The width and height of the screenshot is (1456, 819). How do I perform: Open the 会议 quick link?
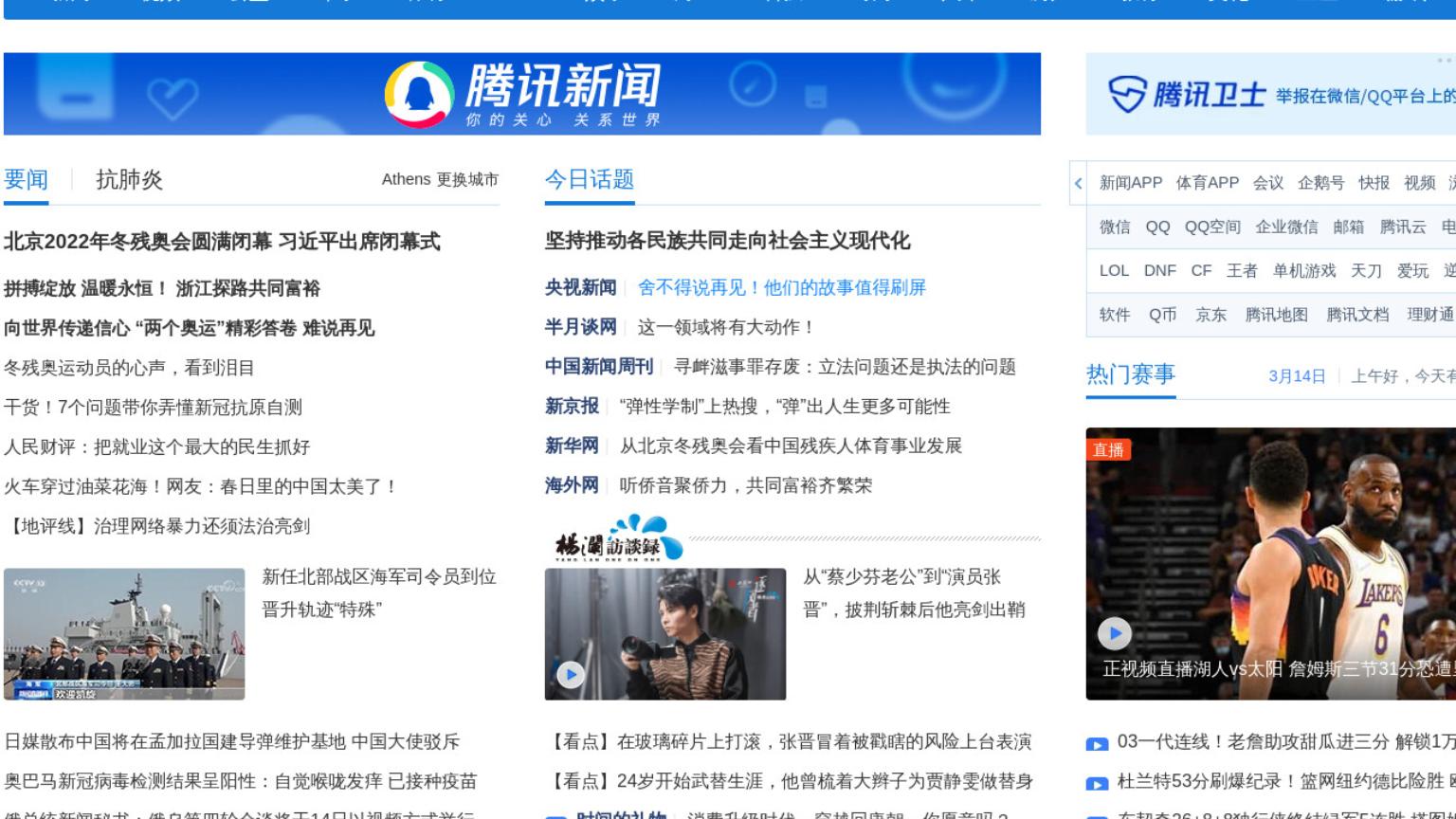coord(1268,183)
